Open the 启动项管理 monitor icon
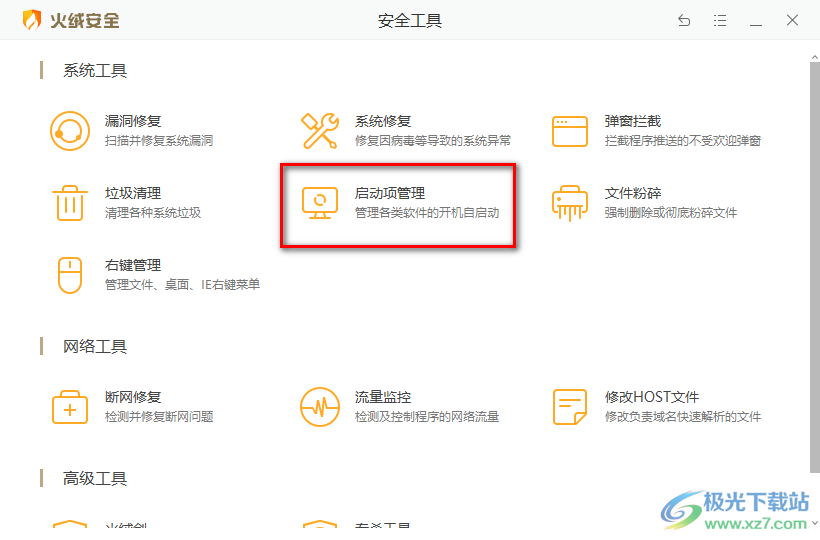Image resolution: width=820 pixels, height=540 pixels. [320, 203]
